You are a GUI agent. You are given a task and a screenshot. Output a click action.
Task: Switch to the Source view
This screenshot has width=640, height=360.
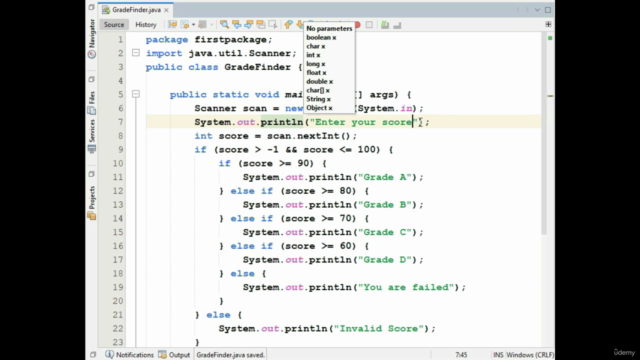[114, 24]
